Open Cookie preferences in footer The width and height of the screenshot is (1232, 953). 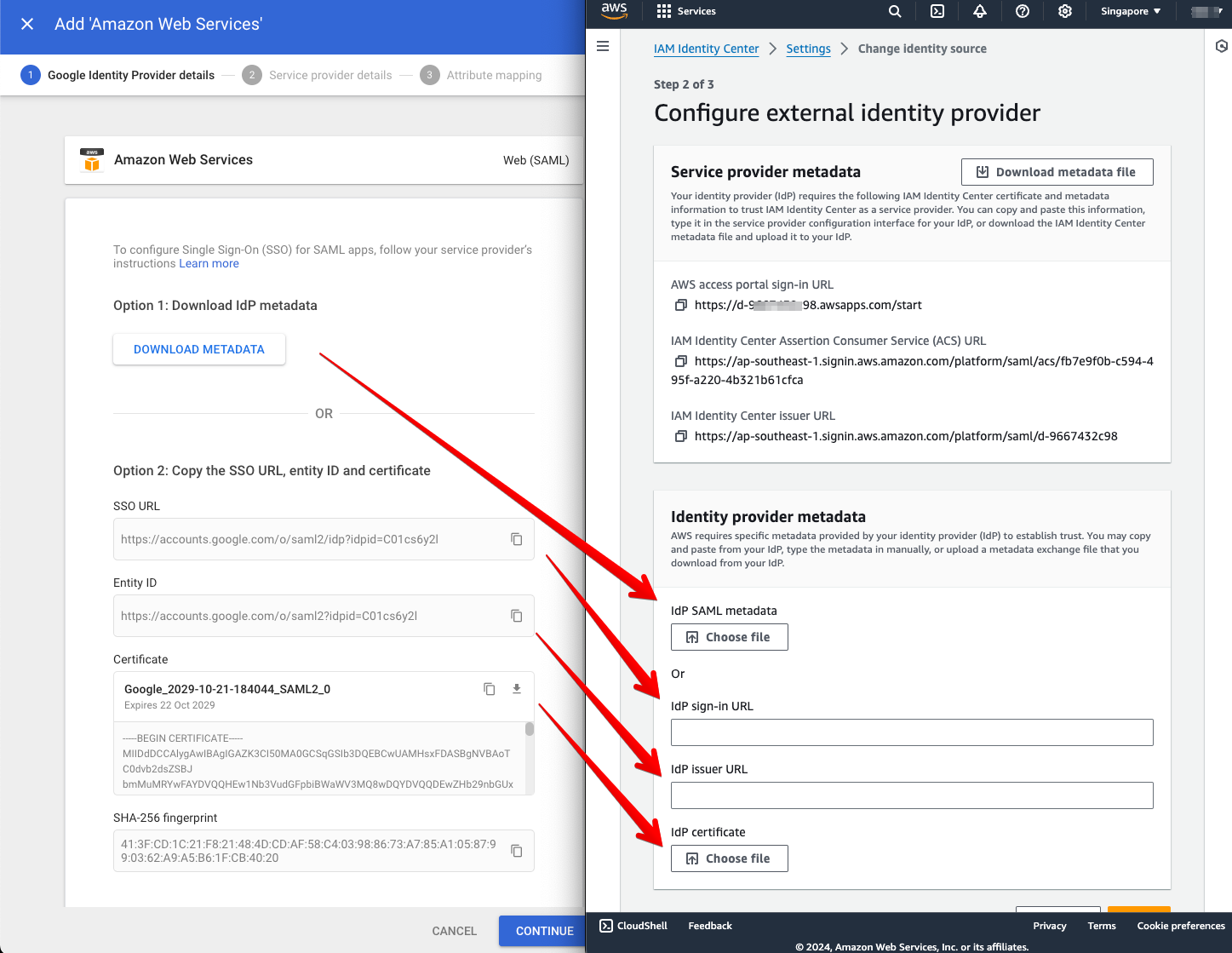(1181, 926)
